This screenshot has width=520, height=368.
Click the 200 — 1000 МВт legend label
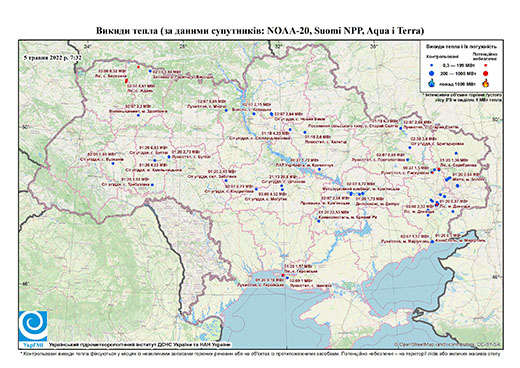[459, 73]
